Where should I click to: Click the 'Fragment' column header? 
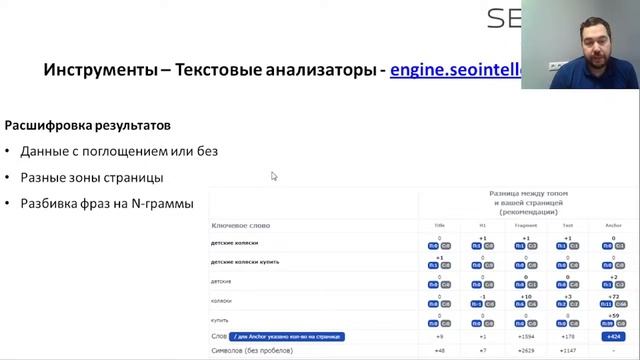click(526, 225)
